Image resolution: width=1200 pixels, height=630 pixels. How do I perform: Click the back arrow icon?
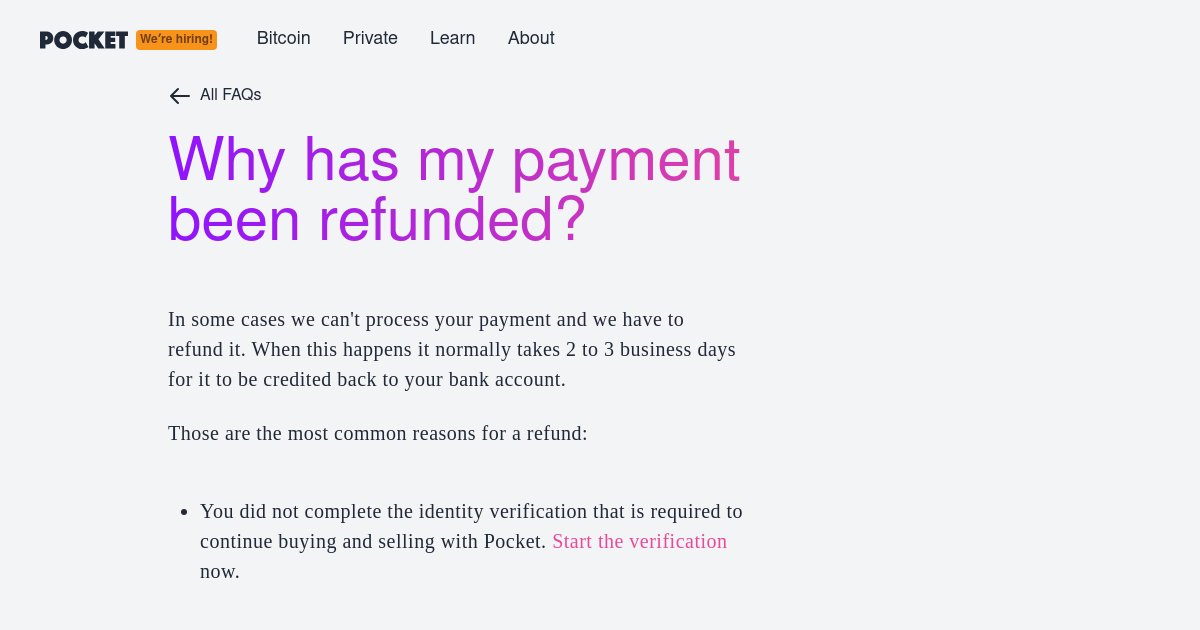[180, 96]
